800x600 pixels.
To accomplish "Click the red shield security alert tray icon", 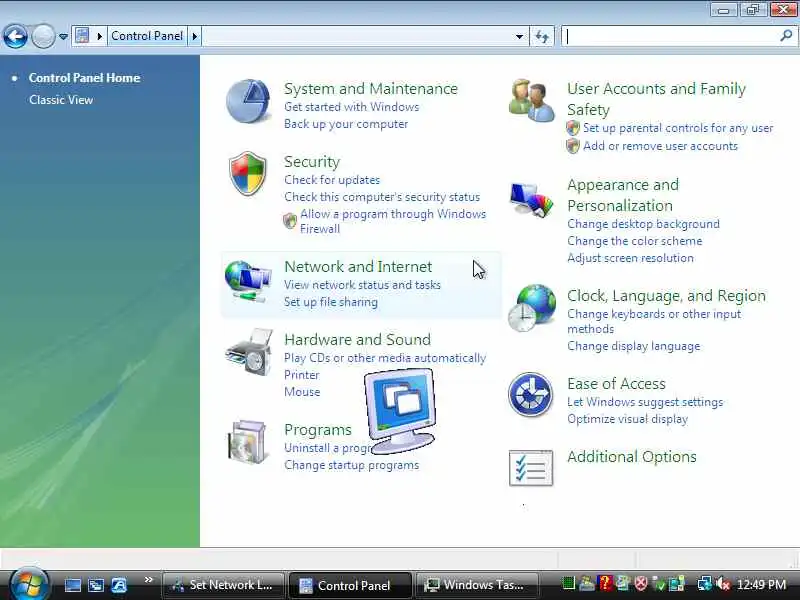I will pos(641,583).
